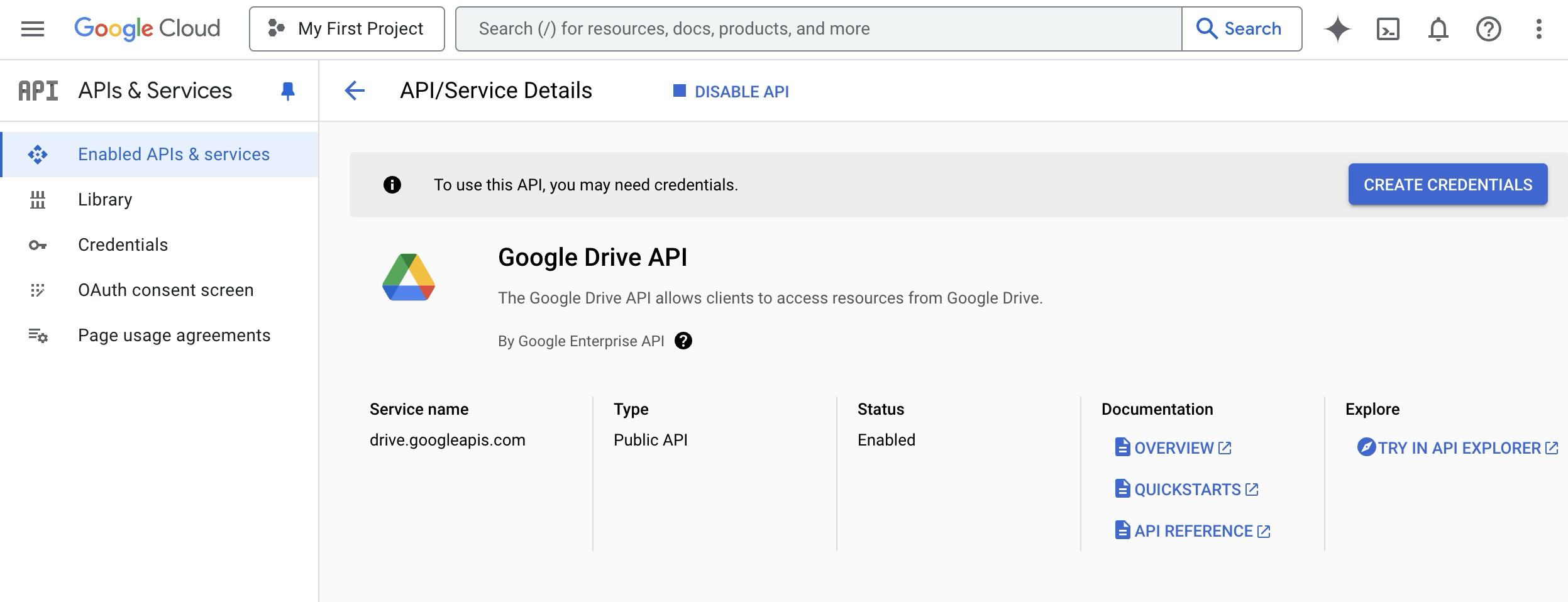
Task: Click the Public API type value
Action: (651, 440)
